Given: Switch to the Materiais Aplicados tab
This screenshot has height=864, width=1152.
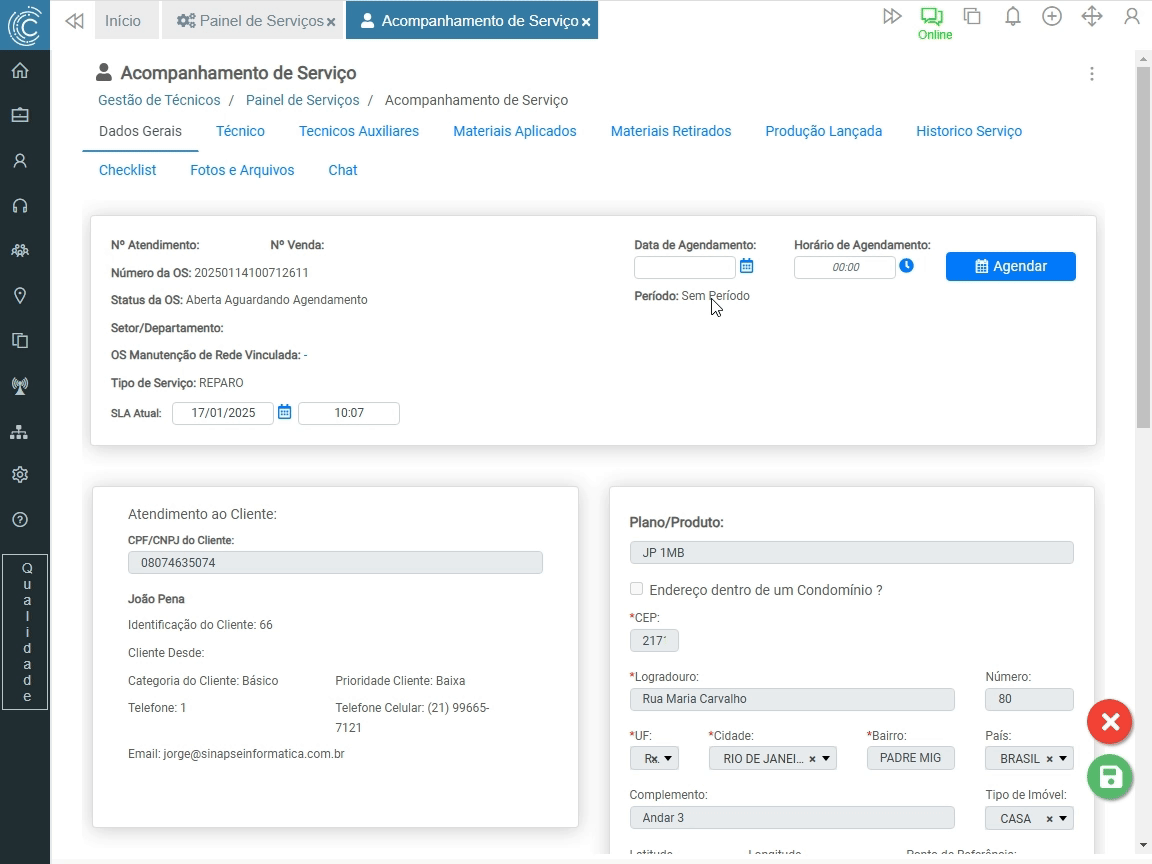Looking at the screenshot, I should click(x=515, y=131).
